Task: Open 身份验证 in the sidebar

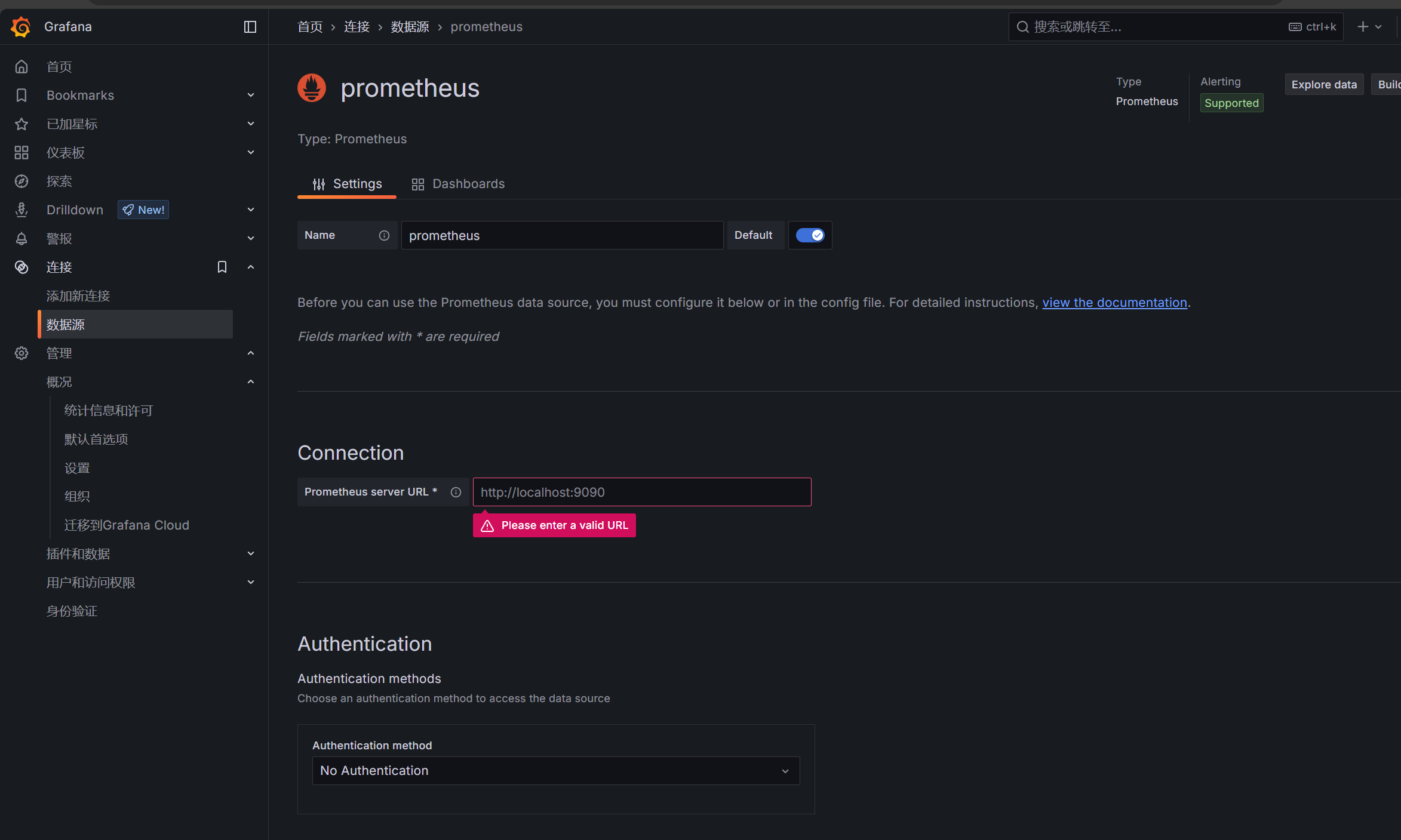Action: pos(72,611)
